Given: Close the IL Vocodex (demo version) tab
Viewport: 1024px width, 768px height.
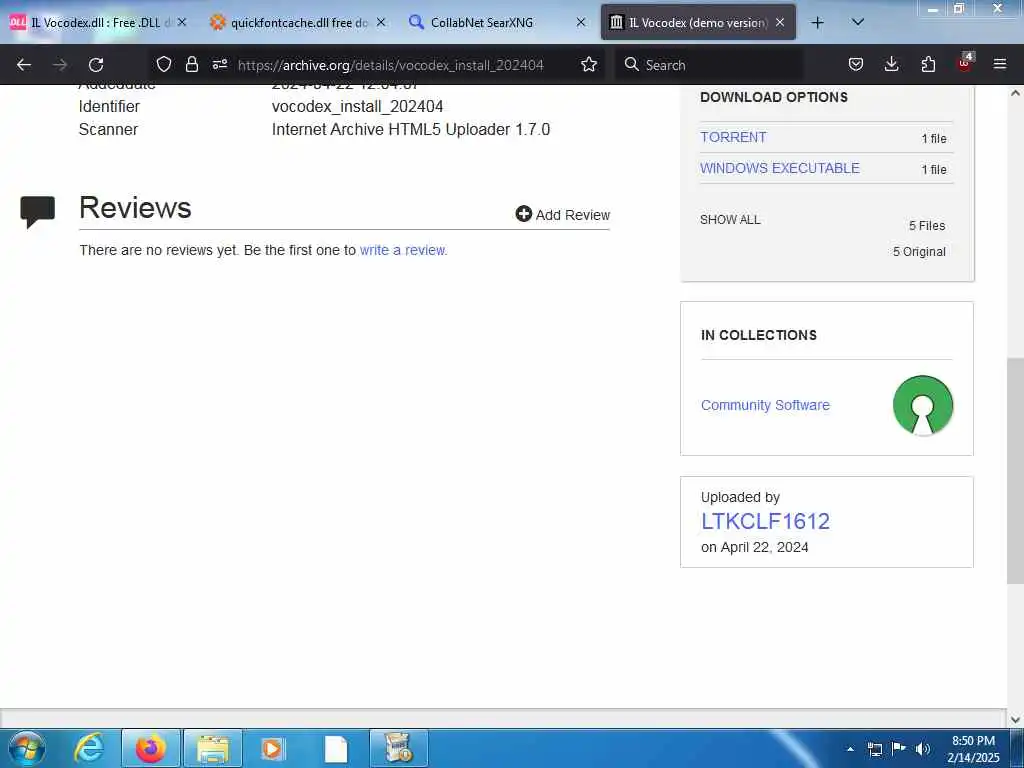Looking at the screenshot, I should (x=780, y=22).
